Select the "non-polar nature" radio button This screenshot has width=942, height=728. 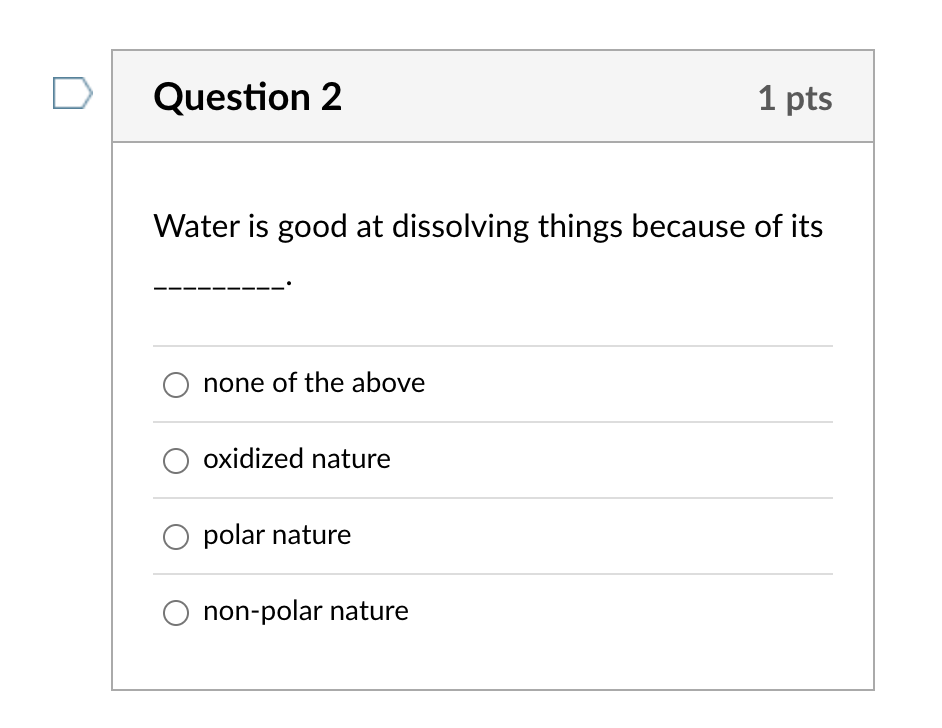[175, 612]
